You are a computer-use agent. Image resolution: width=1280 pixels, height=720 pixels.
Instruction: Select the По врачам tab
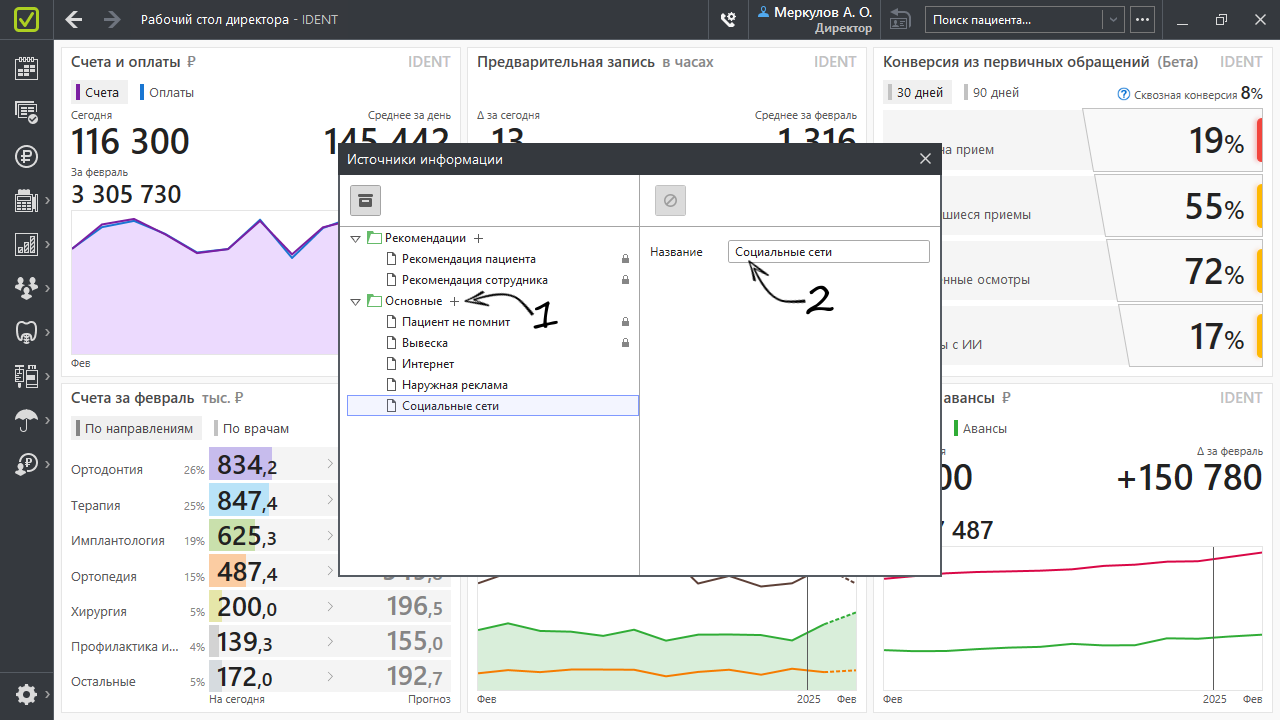252,428
